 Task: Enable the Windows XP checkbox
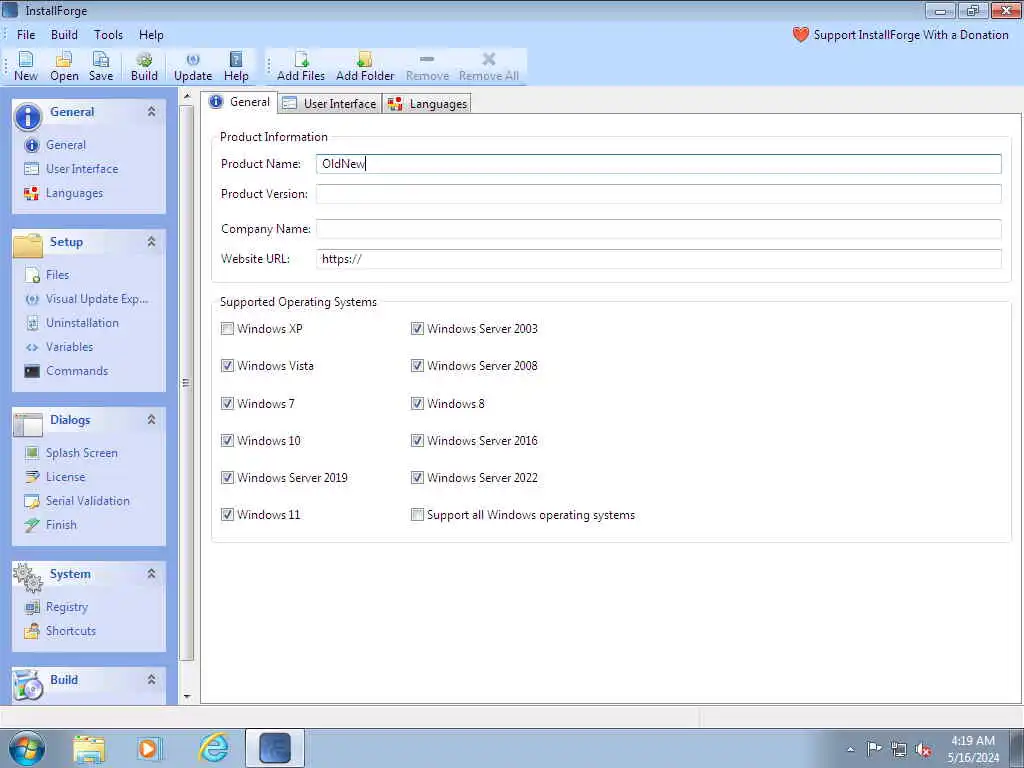click(227, 328)
